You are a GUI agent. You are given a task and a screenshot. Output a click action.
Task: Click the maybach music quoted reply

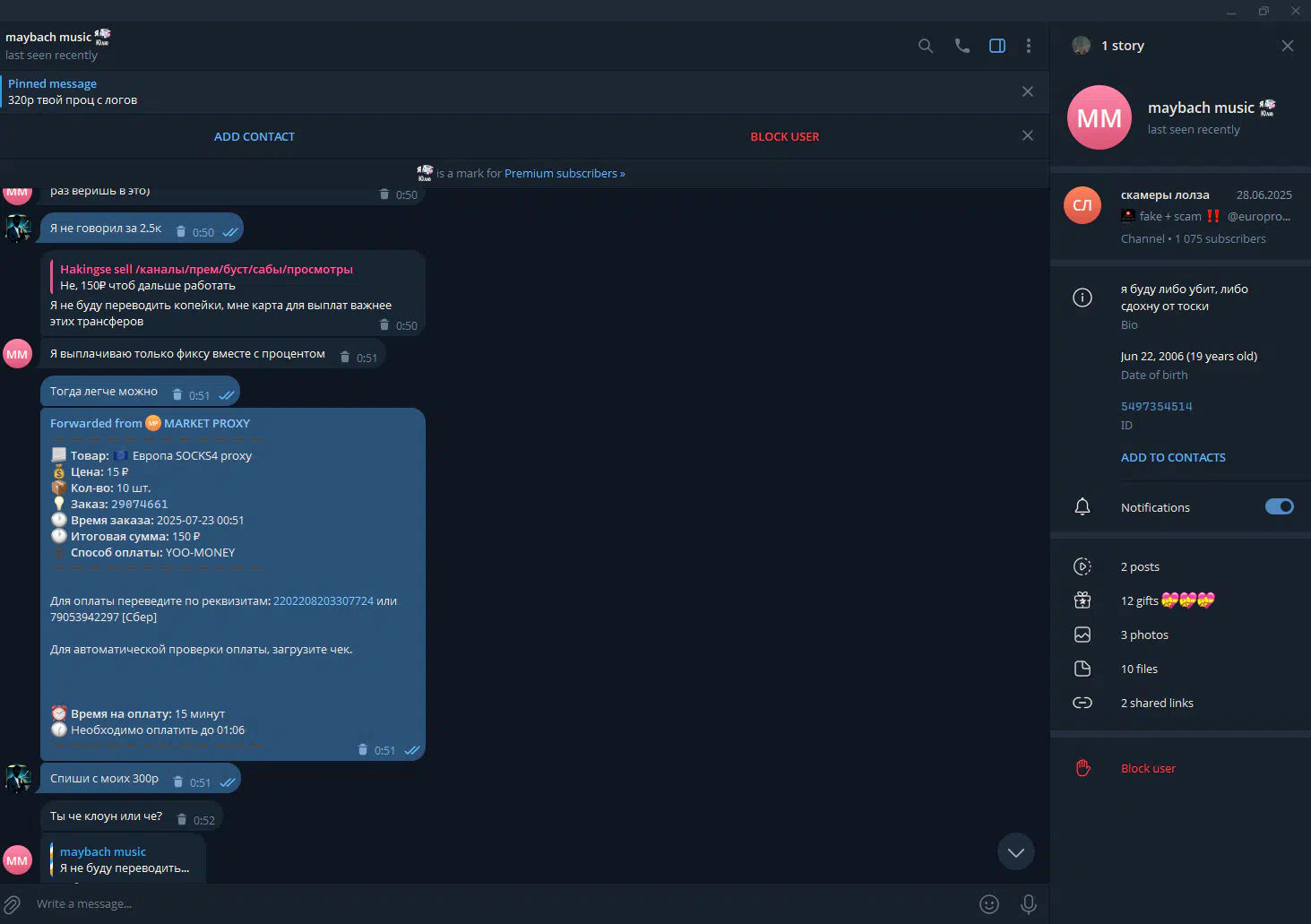pos(125,860)
